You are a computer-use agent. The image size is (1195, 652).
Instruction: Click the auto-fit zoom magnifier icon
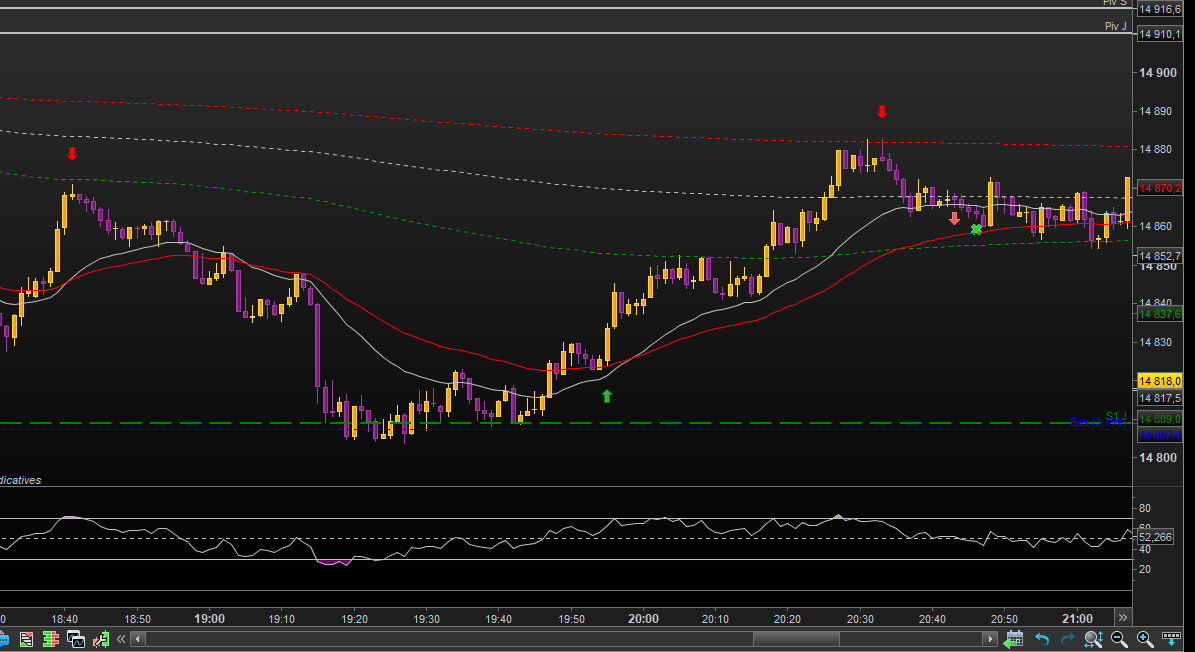point(1094,639)
